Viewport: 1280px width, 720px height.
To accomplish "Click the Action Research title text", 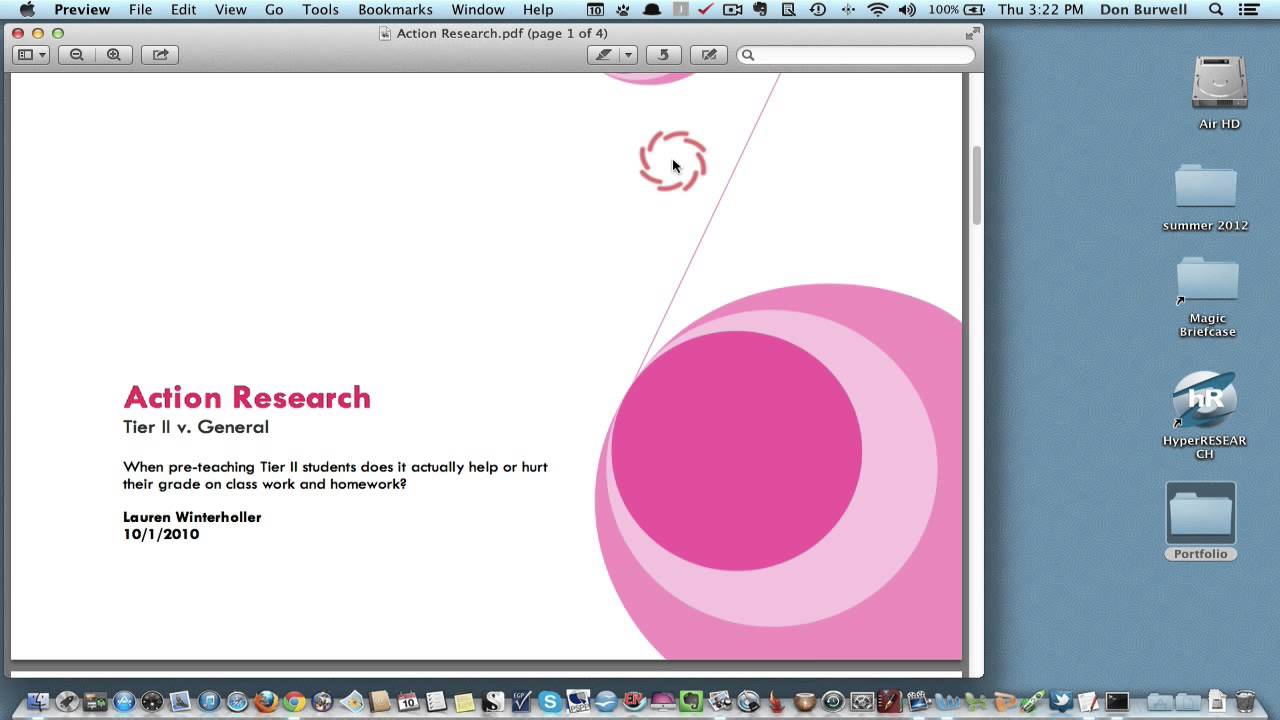I will coord(247,397).
